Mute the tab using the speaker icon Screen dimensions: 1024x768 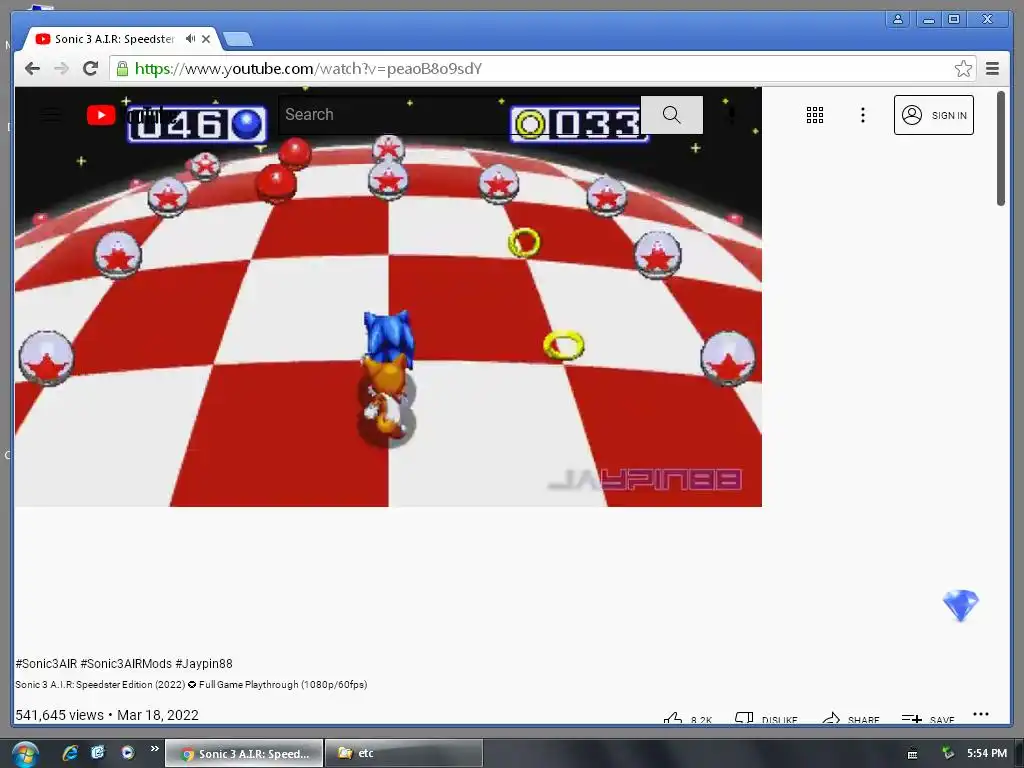[190, 39]
